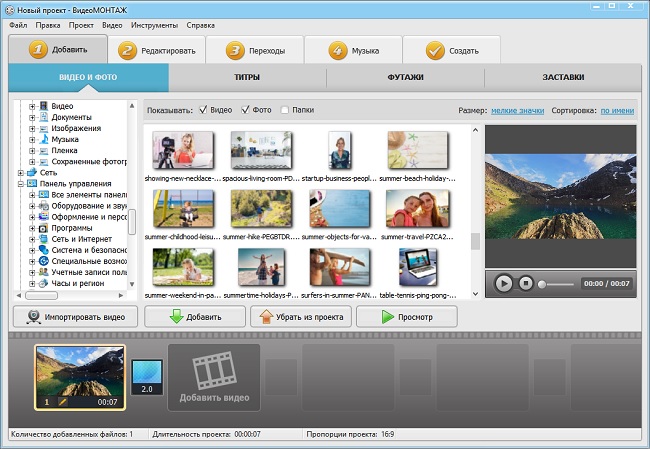Click the filmstrip Добавить видео placeholder

point(214,377)
